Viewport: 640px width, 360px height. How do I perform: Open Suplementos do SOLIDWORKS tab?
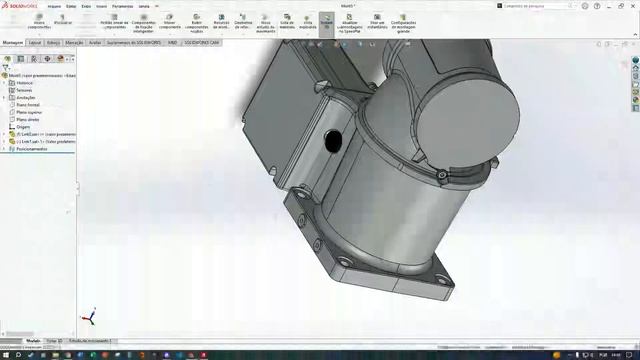point(134,42)
